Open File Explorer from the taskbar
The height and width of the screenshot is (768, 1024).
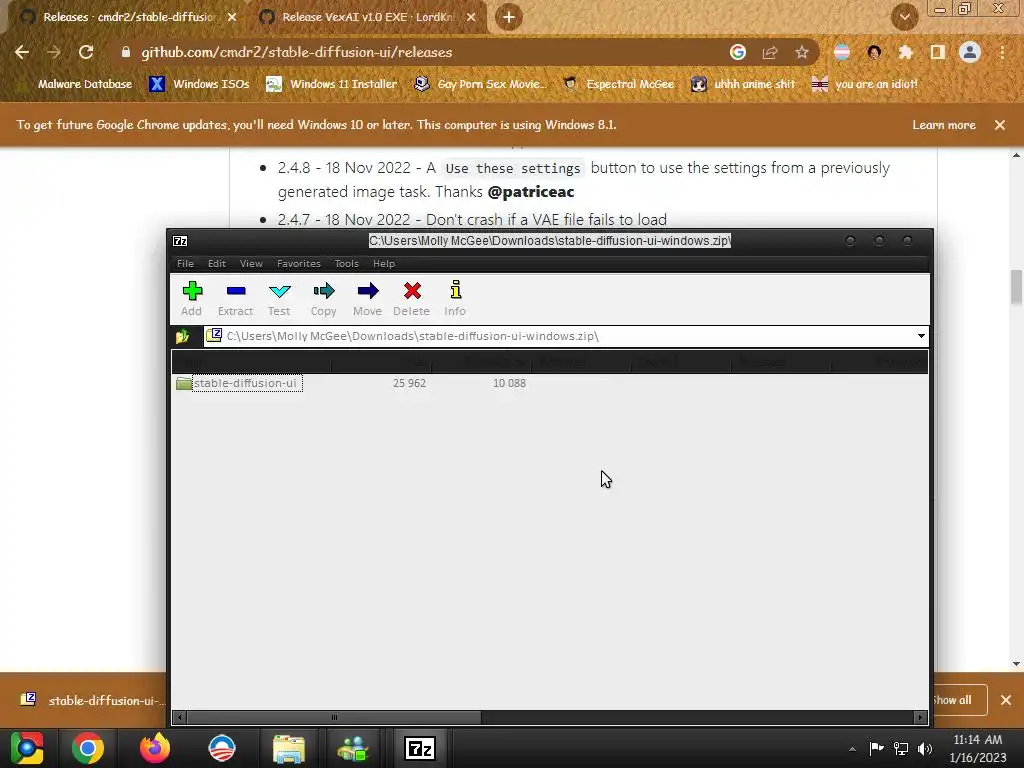click(x=289, y=748)
